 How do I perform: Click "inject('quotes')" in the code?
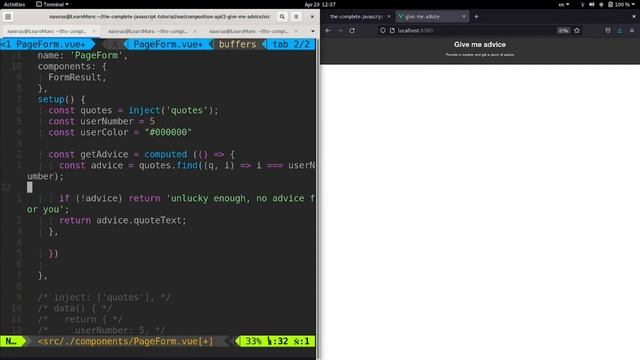click(171, 110)
